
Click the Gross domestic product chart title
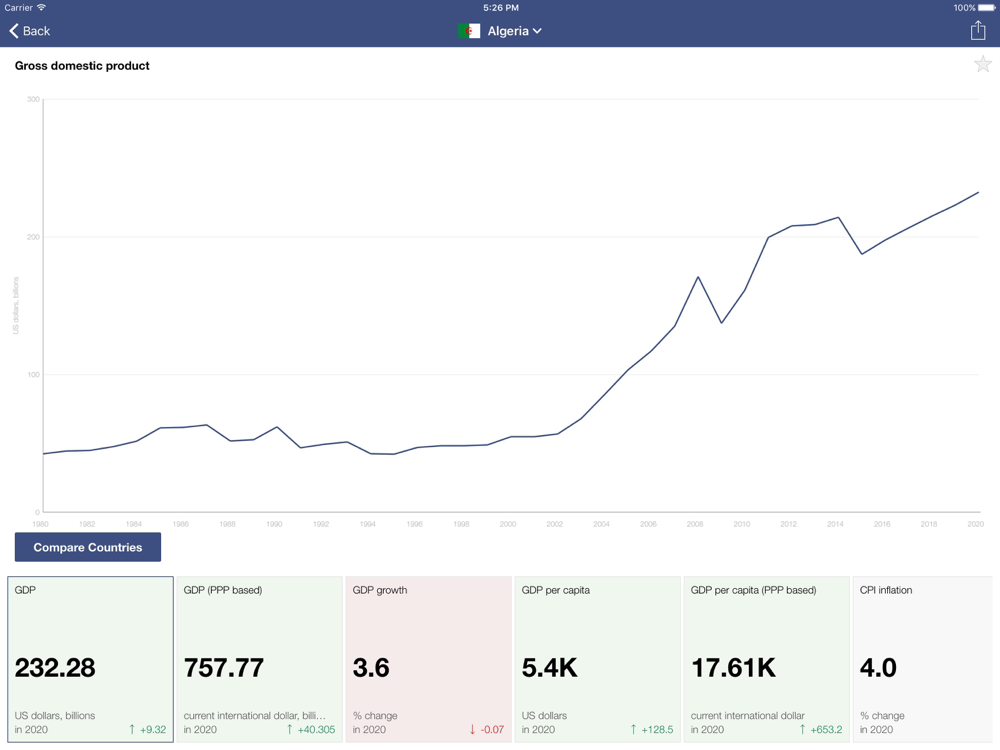point(82,66)
